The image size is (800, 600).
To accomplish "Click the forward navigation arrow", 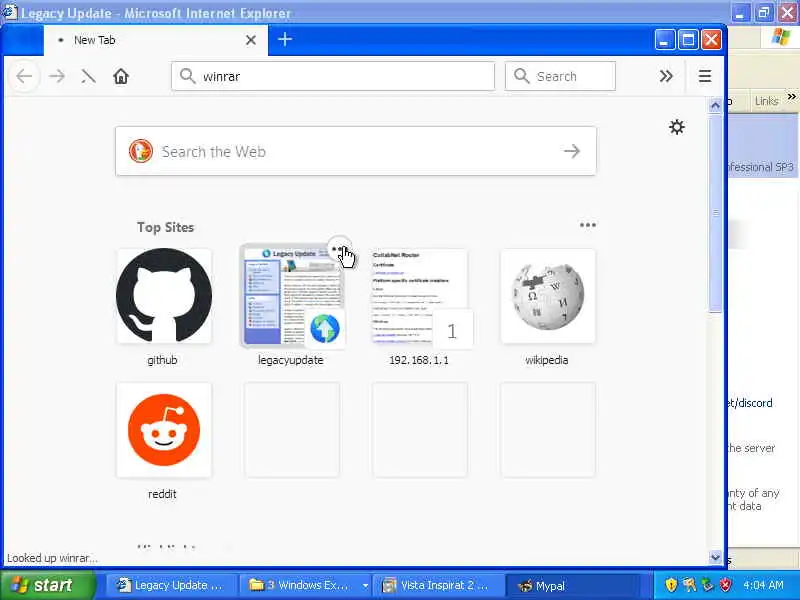I will click(57, 77).
